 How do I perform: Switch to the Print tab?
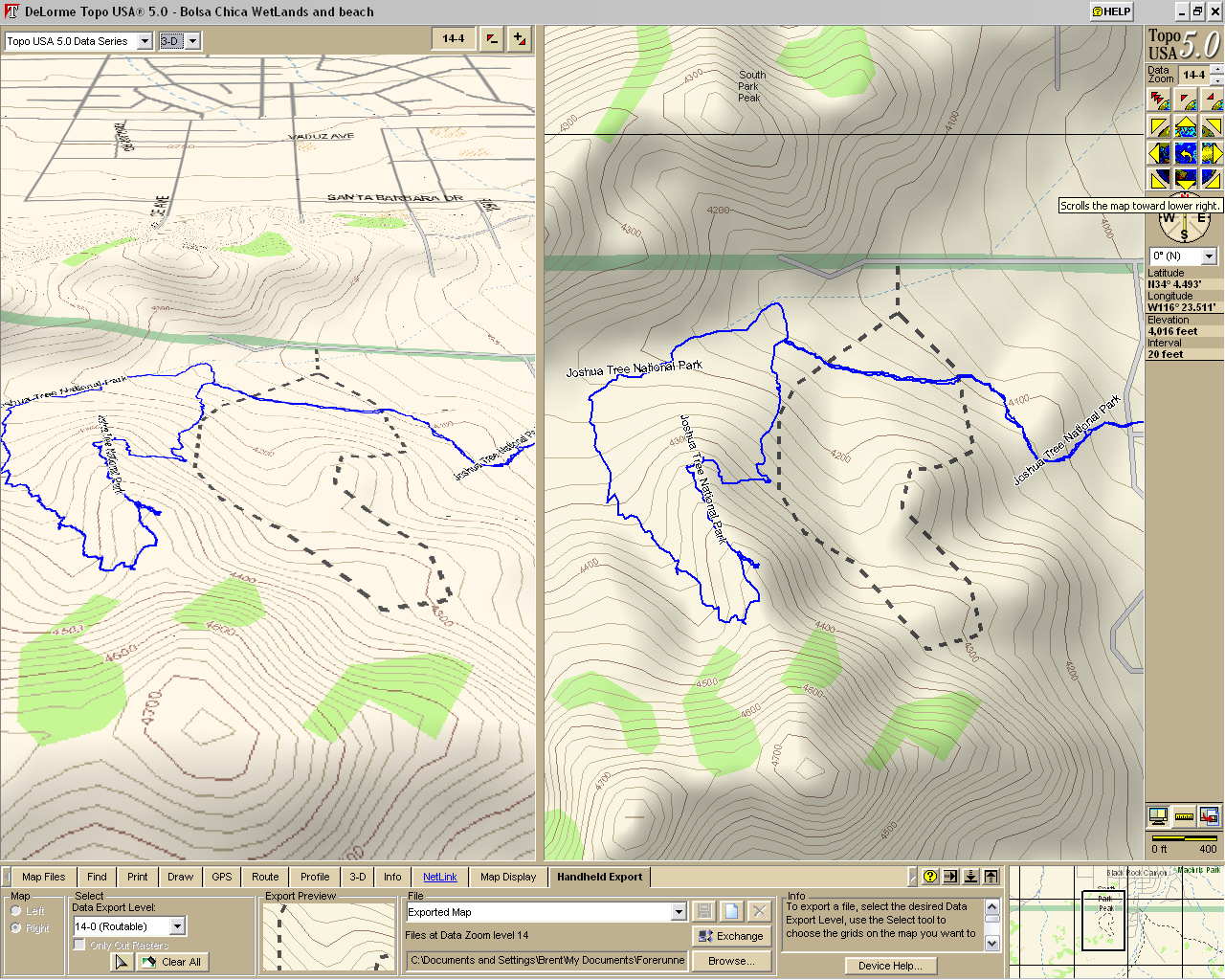click(x=138, y=877)
